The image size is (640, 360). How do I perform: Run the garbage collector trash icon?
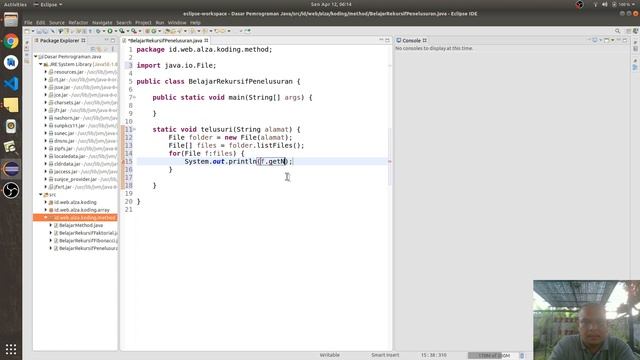point(522,356)
